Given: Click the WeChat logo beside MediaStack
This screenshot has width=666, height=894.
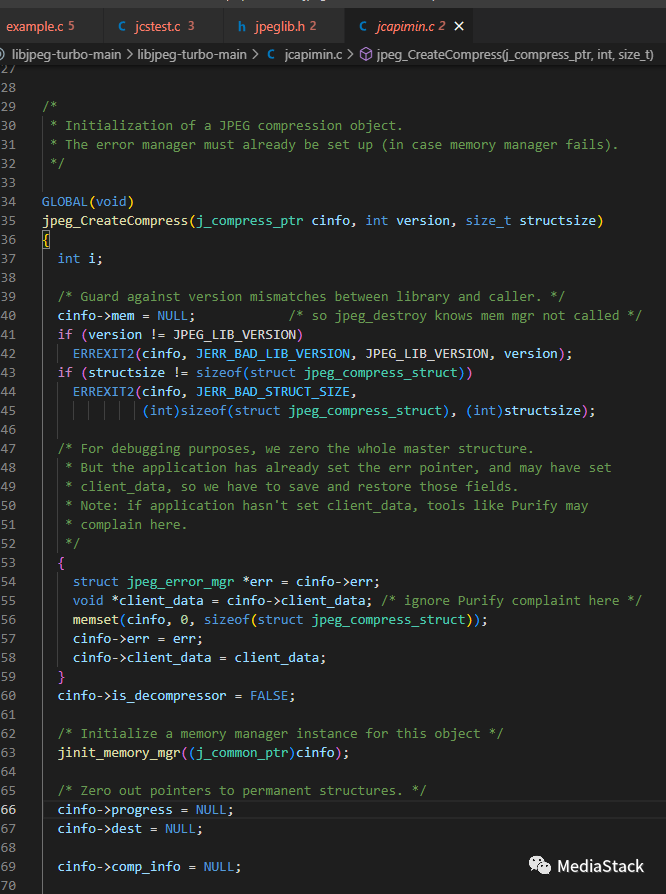Looking at the screenshot, I should 539,865.
